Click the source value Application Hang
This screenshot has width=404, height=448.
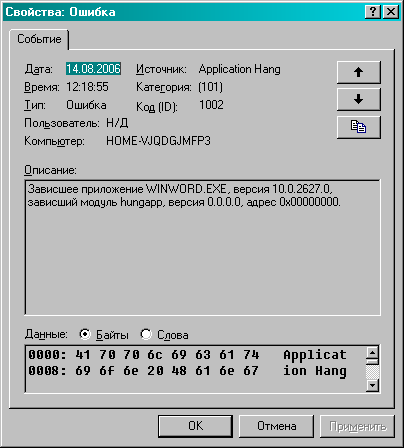[239, 69]
